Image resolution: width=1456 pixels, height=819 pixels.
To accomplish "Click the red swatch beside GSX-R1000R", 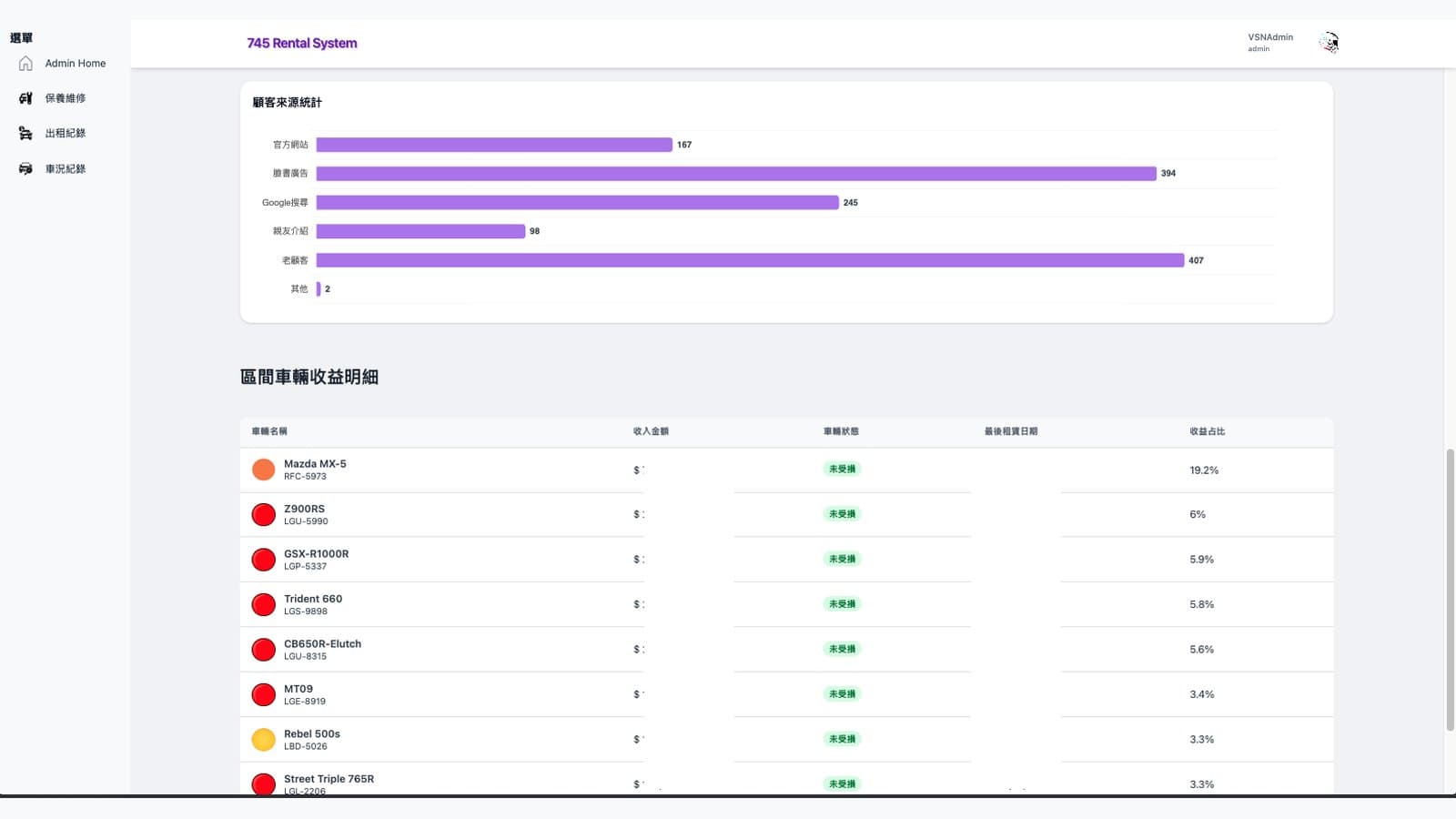I will (x=263, y=560).
